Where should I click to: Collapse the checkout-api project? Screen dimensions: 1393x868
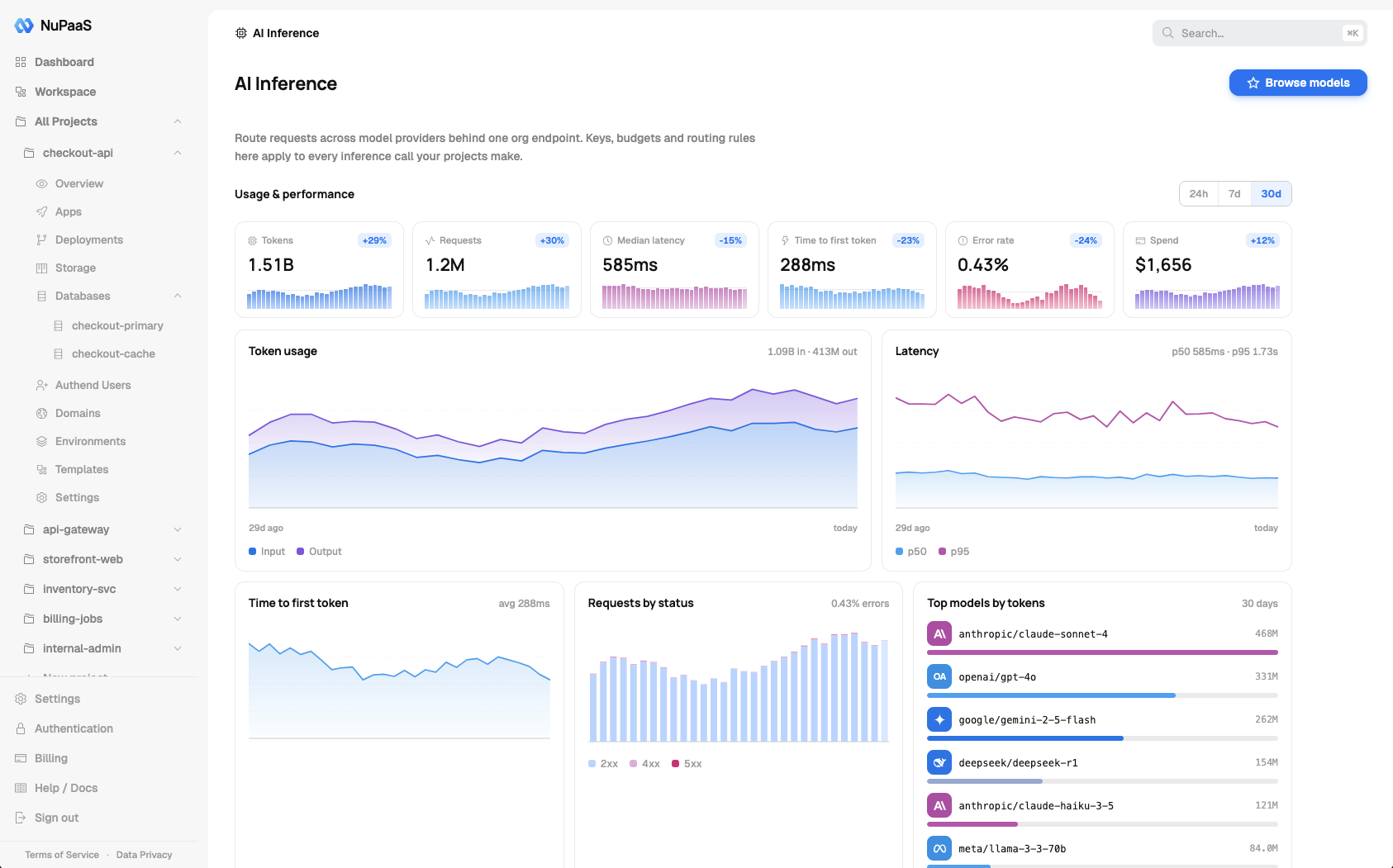pyautogui.click(x=178, y=153)
